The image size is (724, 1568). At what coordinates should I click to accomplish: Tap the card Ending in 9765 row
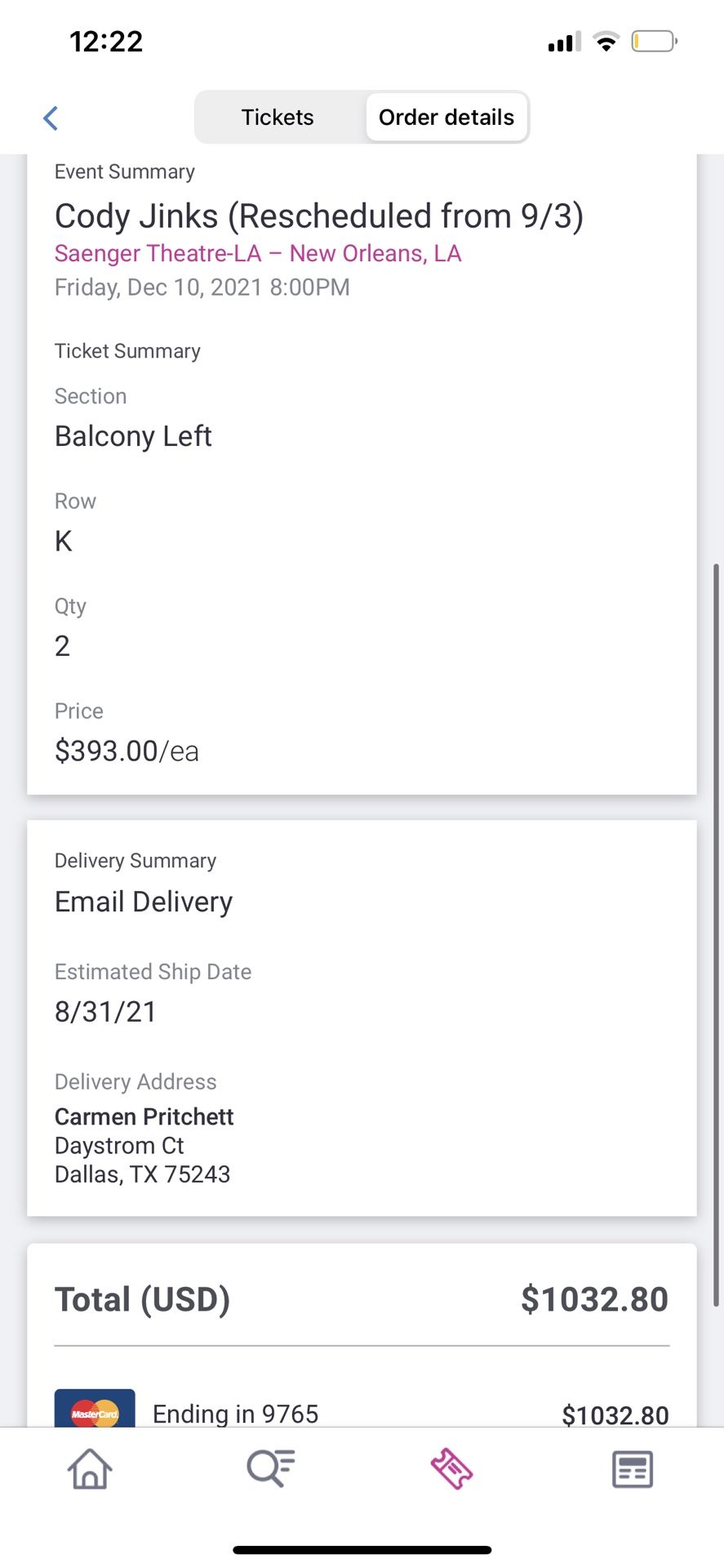[235, 1414]
